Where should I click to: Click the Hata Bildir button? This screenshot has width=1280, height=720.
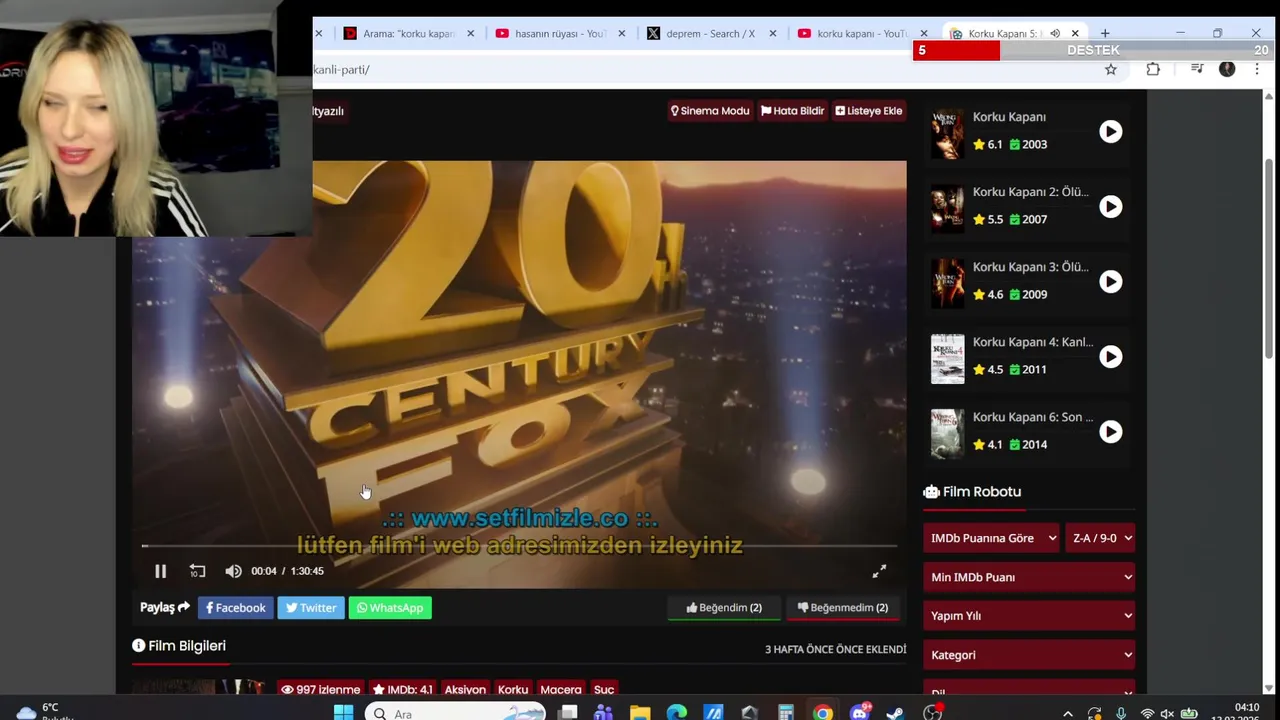792,111
